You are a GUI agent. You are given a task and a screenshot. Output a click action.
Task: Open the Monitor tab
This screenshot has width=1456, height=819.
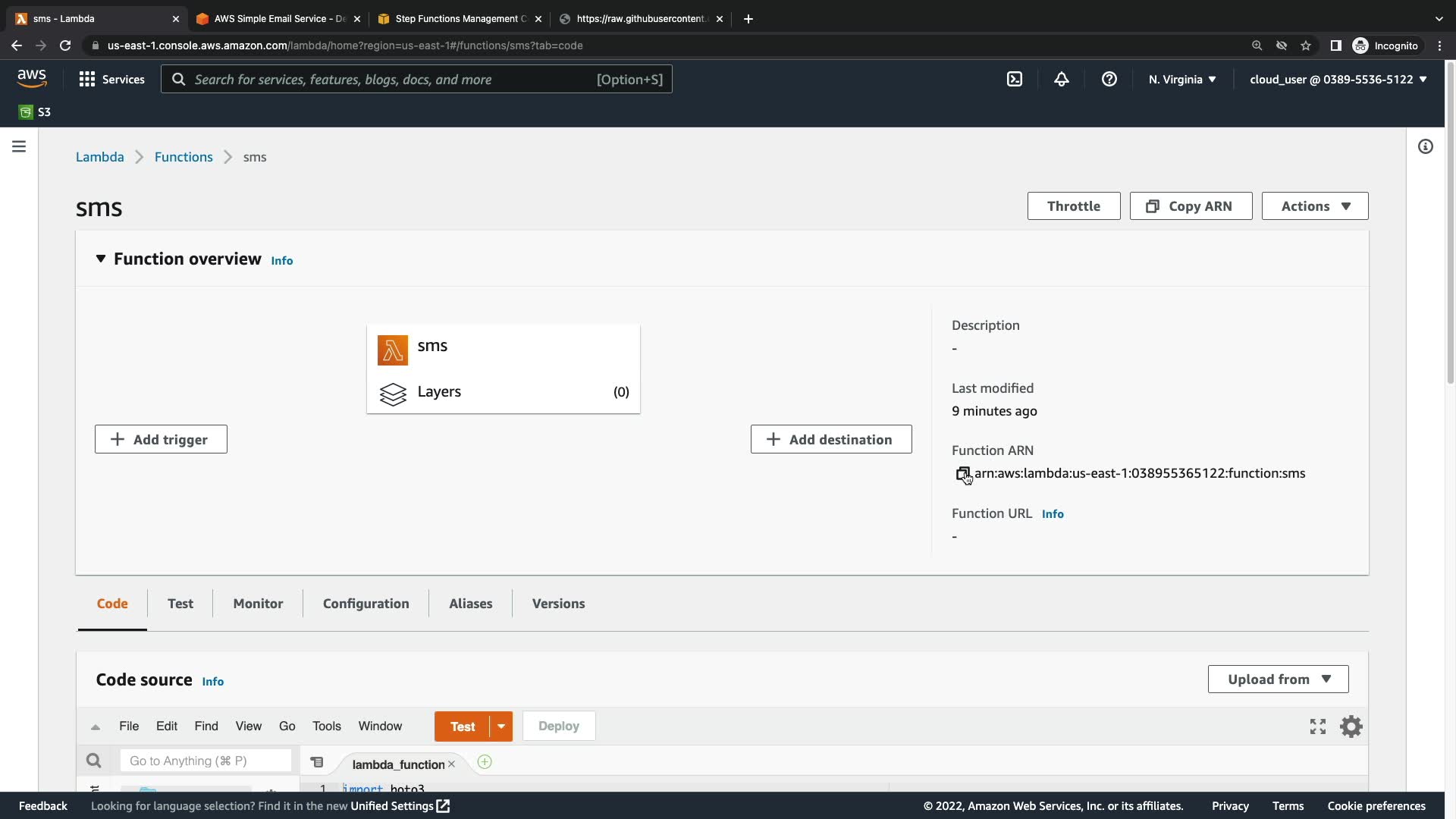(x=258, y=604)
